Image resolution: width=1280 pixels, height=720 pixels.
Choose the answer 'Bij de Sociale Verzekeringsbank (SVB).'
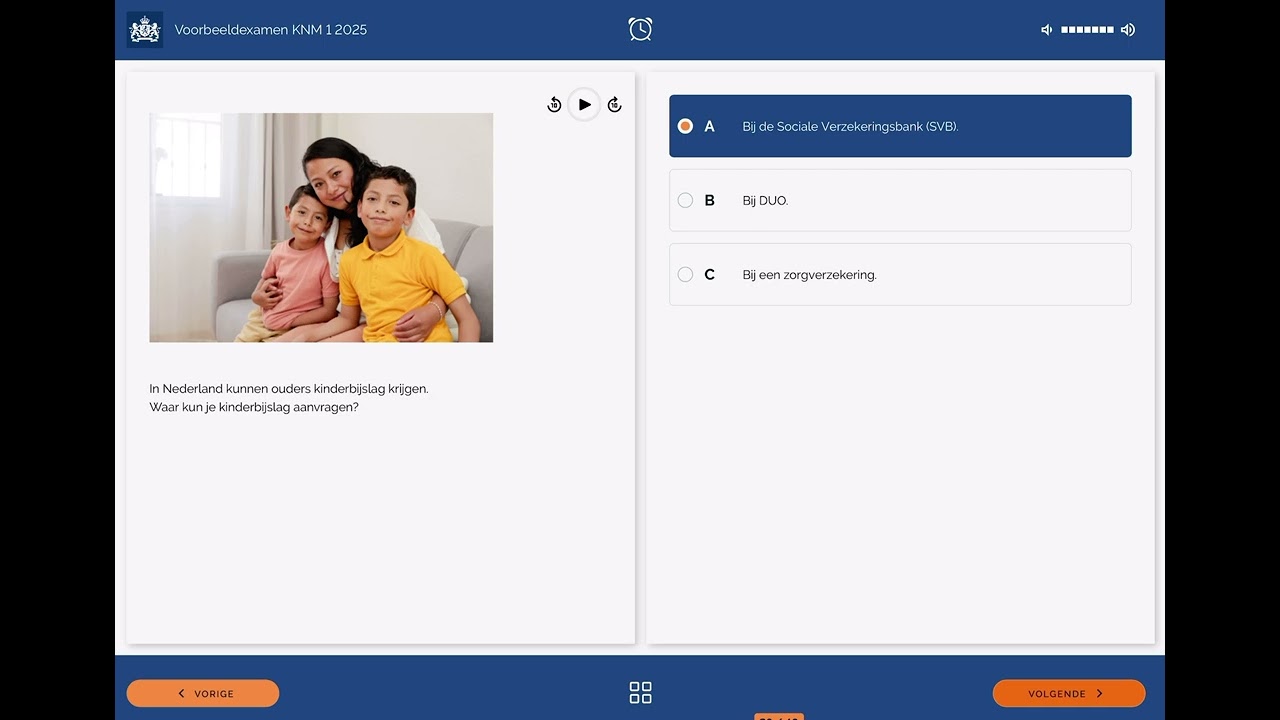900,126
